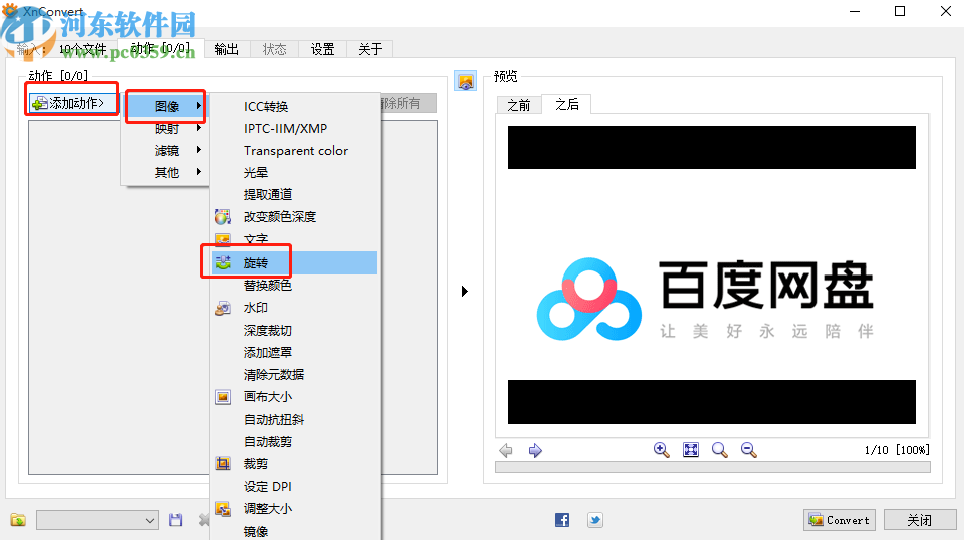Screen dimensions: 964x540
Task: Expand the 滤镜 submenu
Action: [x=167, y=150]
